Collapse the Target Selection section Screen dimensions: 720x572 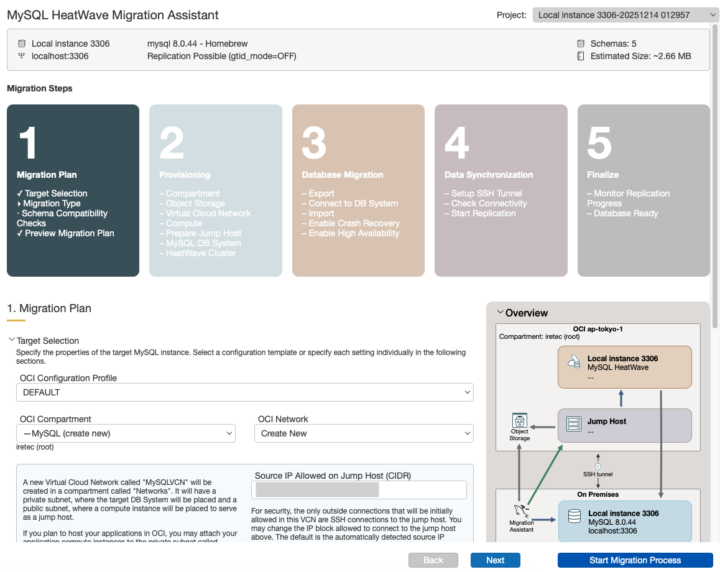[x=12, y=341]
